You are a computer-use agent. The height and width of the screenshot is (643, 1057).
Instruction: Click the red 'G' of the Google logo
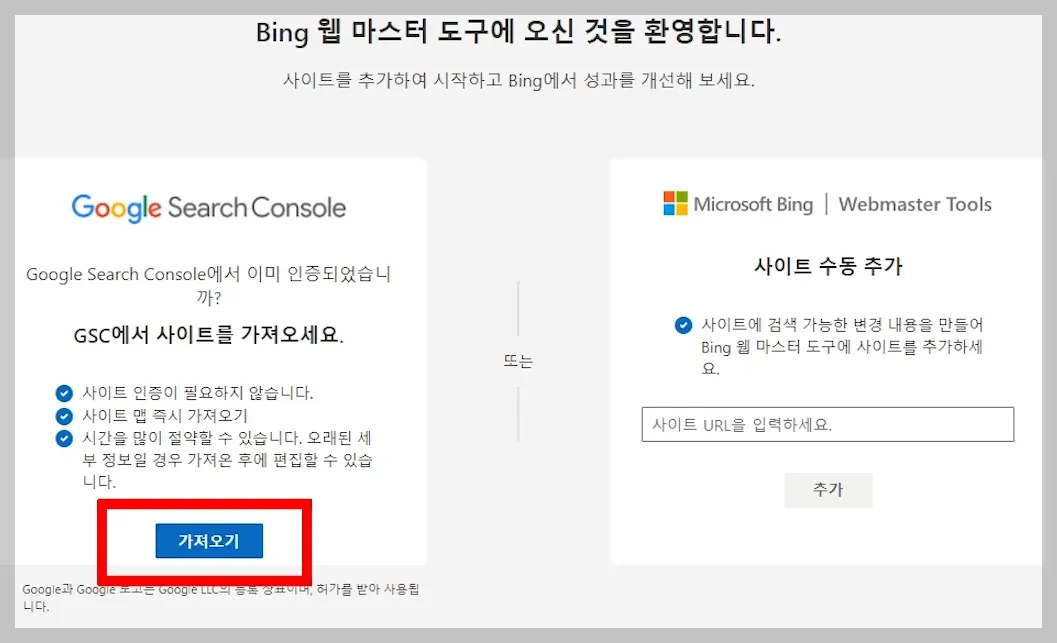(82, 207)
